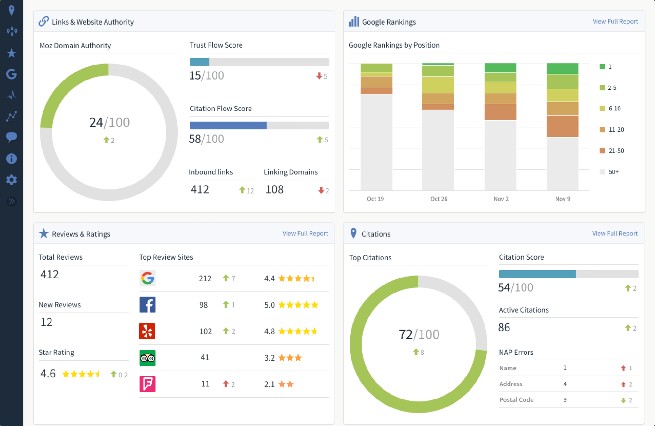The height and width of the screenshot is (426, 655).
Task: Open the info circle sidebar icon
Action: (12, 159)
